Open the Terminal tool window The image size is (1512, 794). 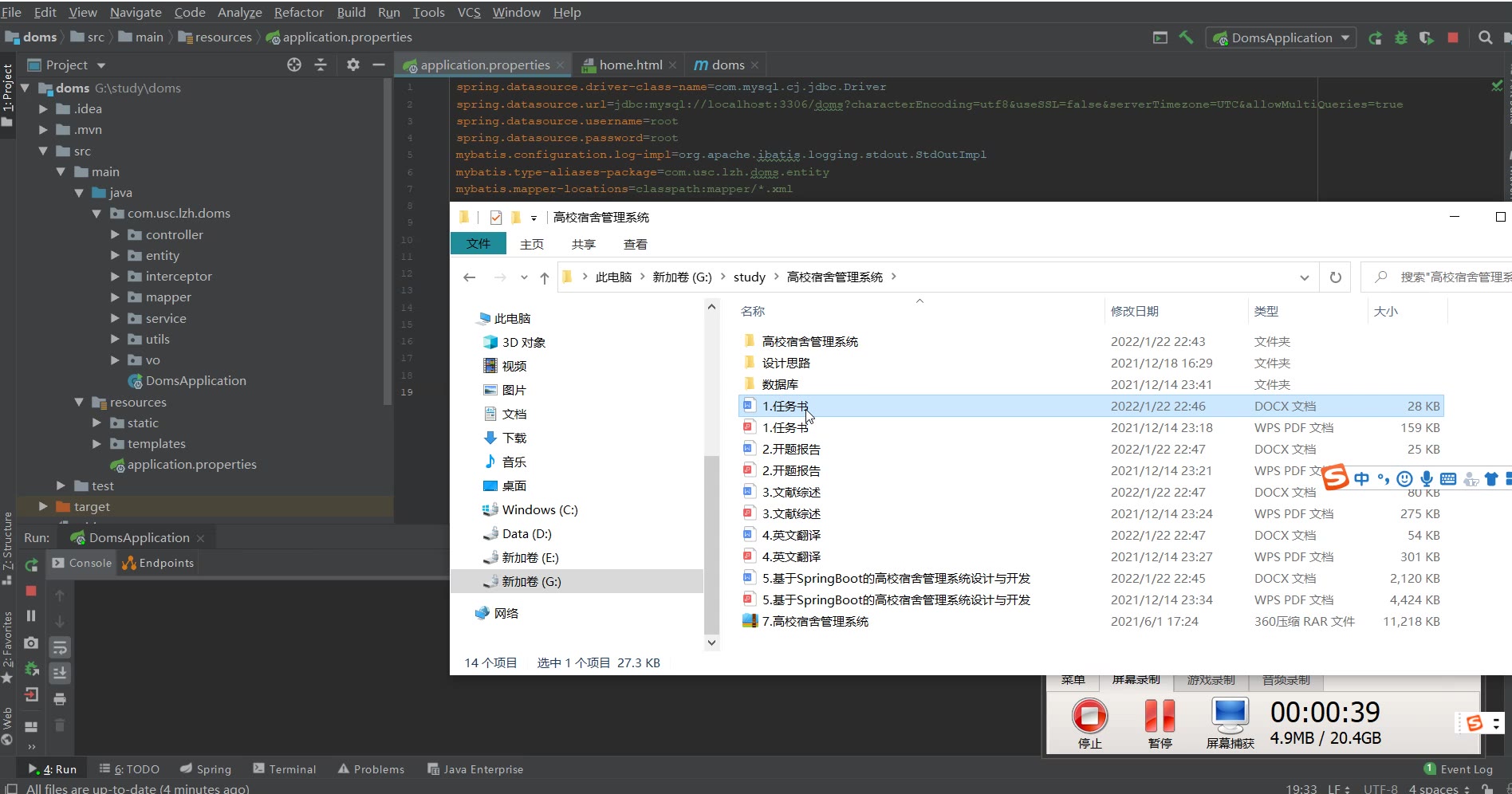pyautogui.click(x=285, y=769)
